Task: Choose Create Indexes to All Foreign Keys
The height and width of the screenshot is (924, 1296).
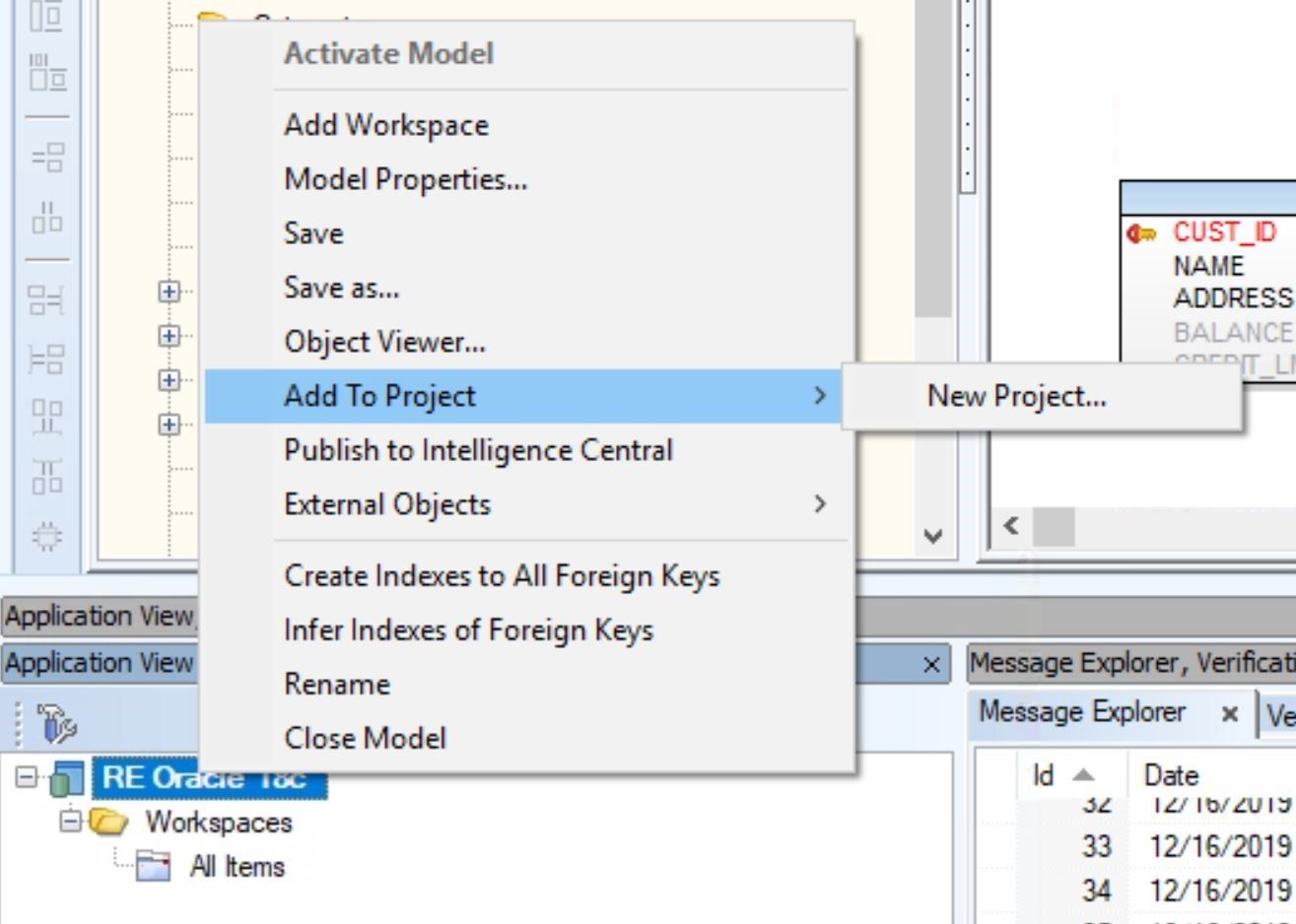Action: (502, 576)
